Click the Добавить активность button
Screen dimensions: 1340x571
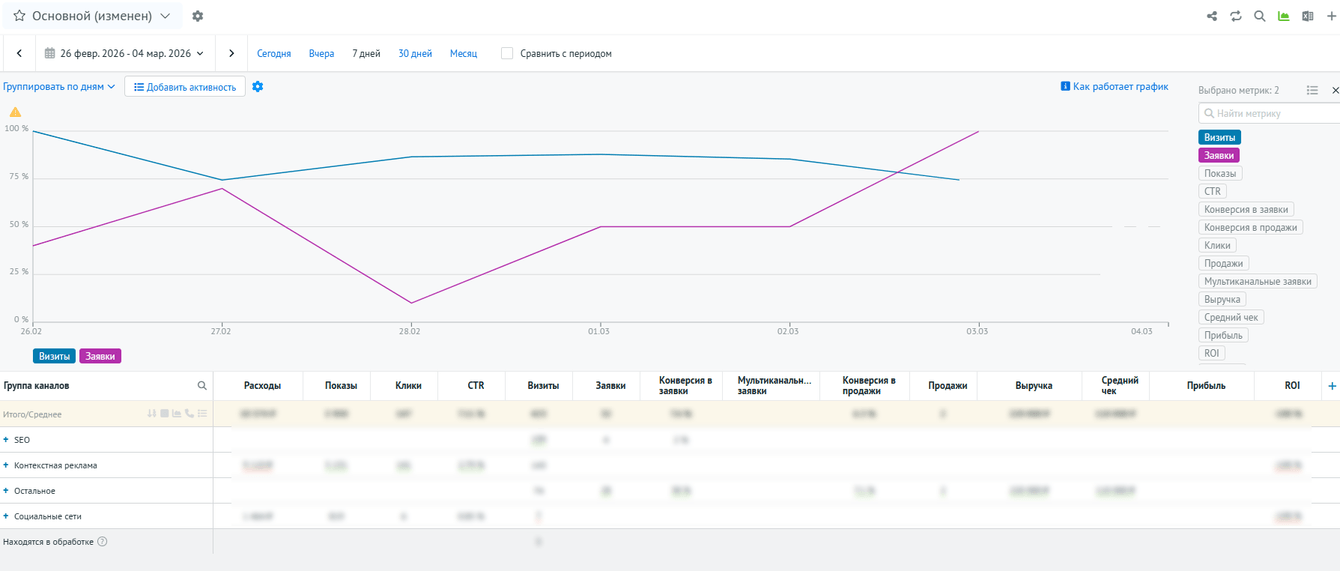pyautogui.click(x=185, y=87)
